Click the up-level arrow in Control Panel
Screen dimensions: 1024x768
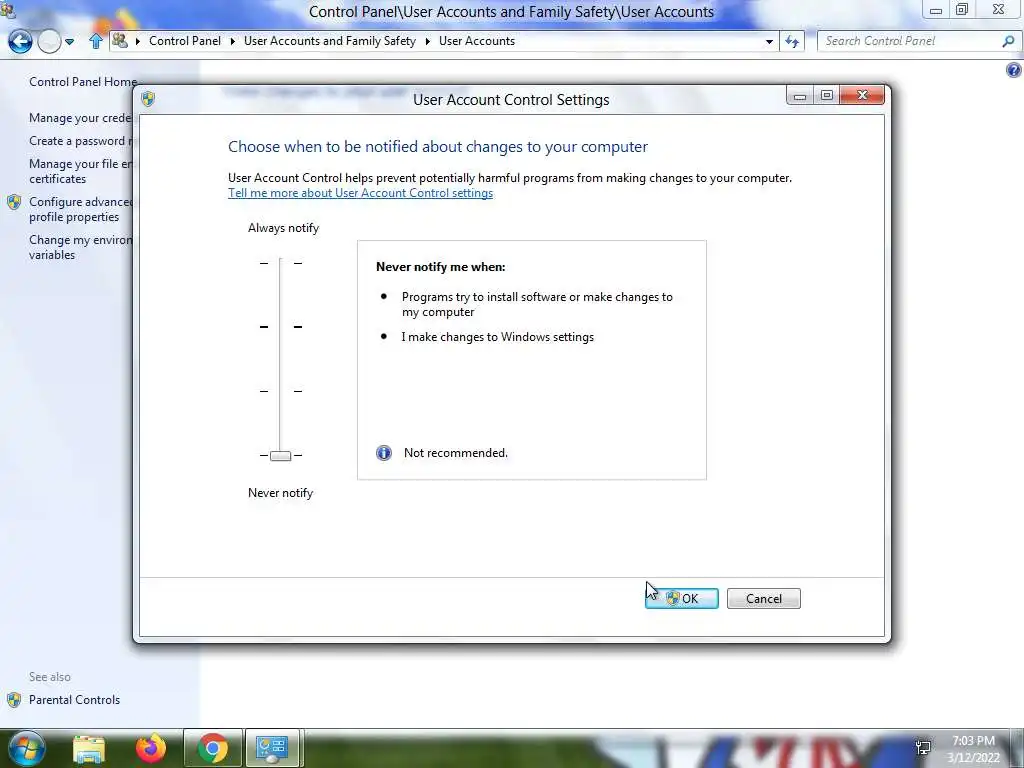tap(96, 41)
